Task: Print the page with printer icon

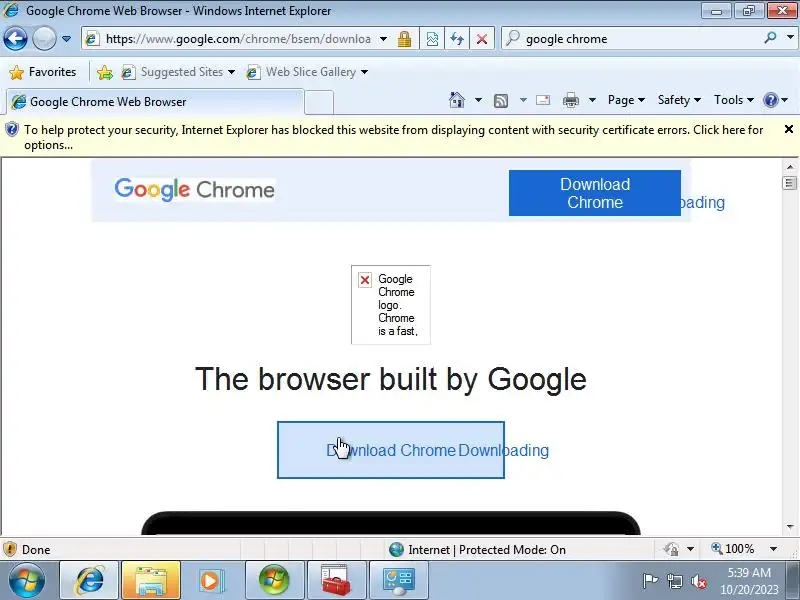Action: [570, 100]
